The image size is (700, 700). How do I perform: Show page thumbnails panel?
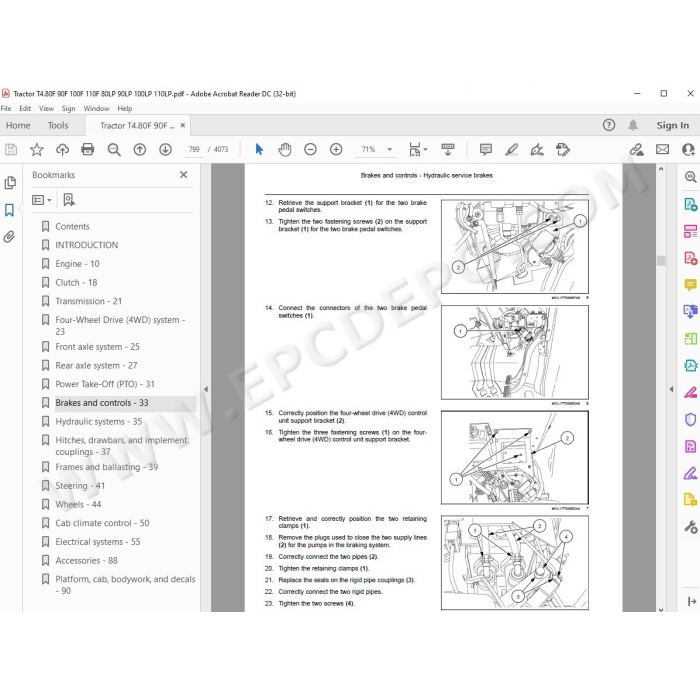tap(10, 183)
